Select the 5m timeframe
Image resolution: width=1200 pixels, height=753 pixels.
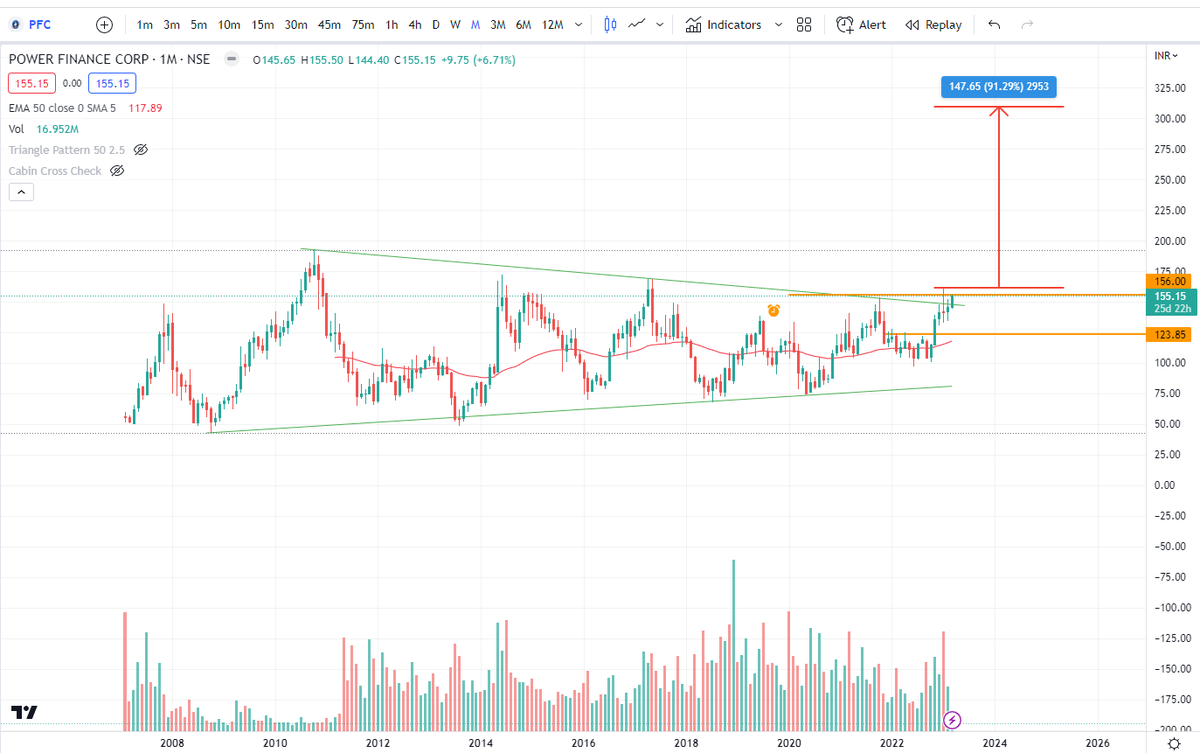point(199,24)
